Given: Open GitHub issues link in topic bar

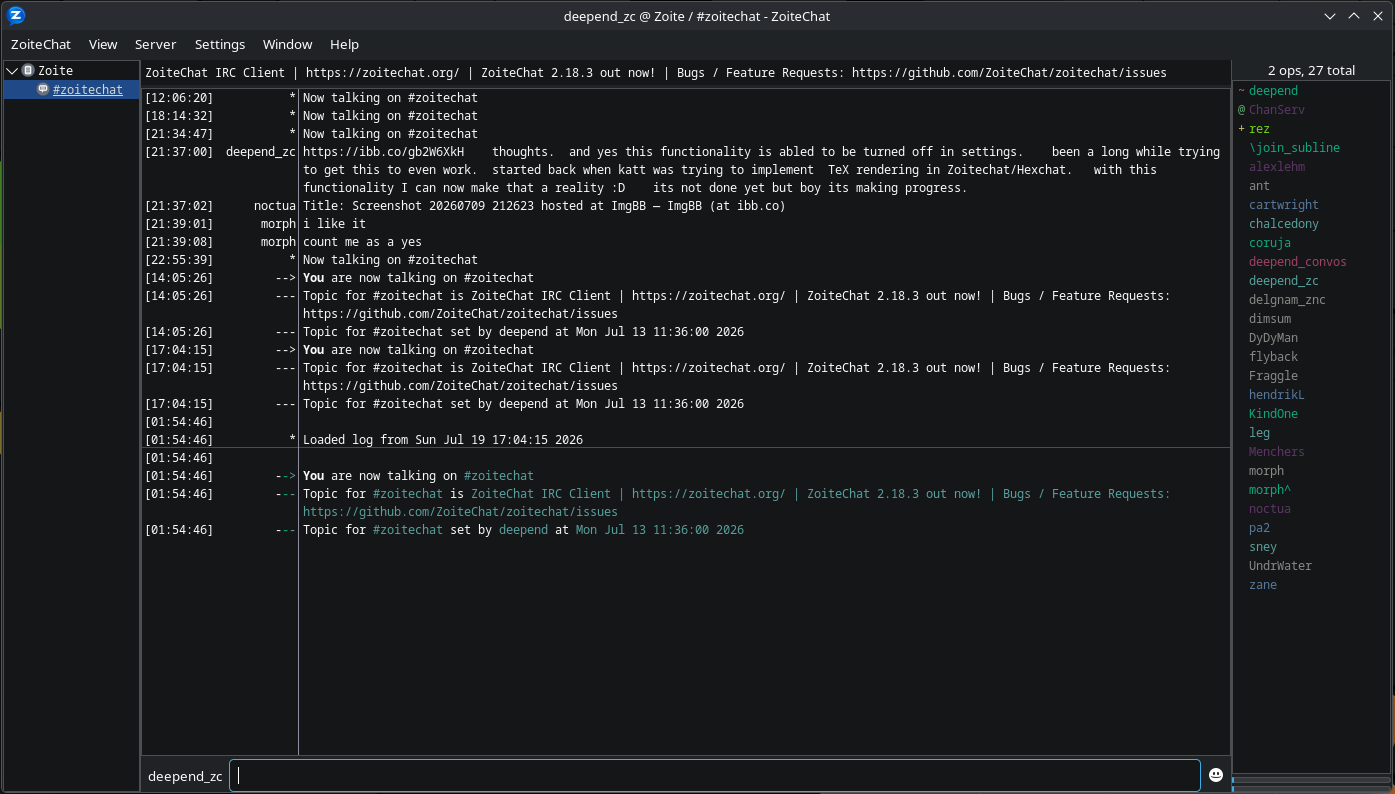Looking at the screenshot, I should [1009, 72].
